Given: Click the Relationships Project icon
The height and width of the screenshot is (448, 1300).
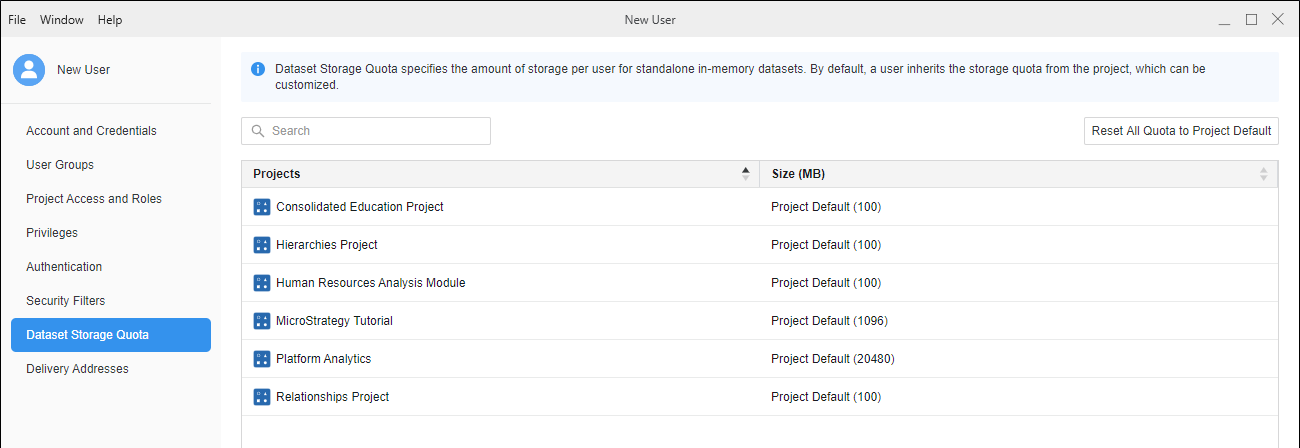Looking at the screenshot, I should coord(262,397).
